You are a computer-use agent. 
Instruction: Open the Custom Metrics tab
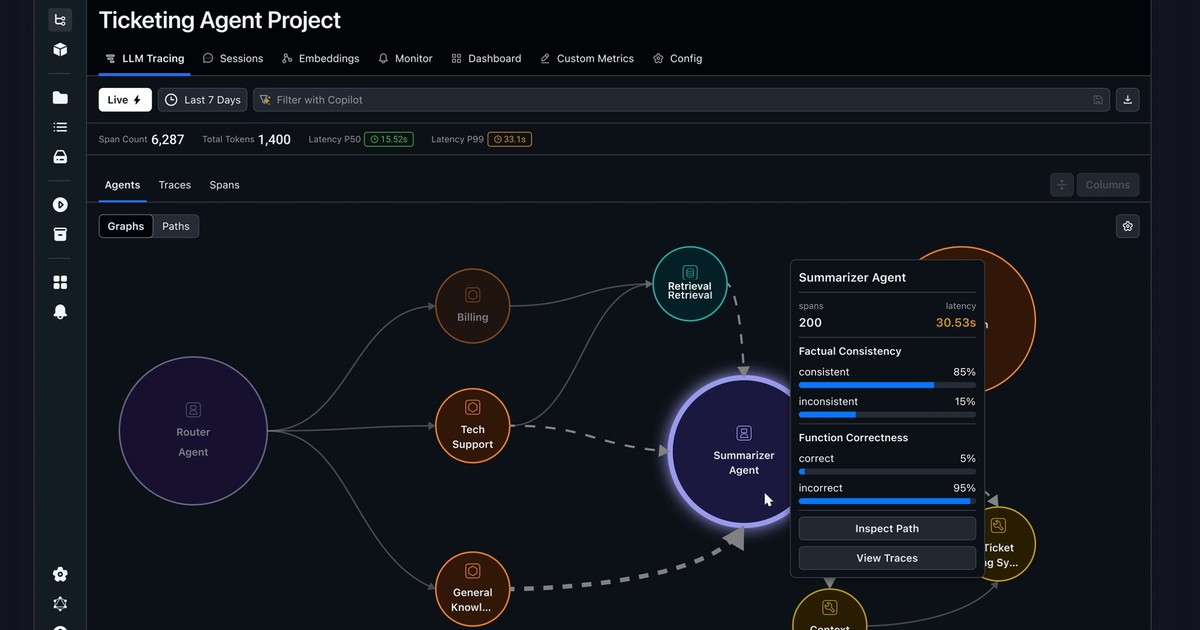click(587, 59)
